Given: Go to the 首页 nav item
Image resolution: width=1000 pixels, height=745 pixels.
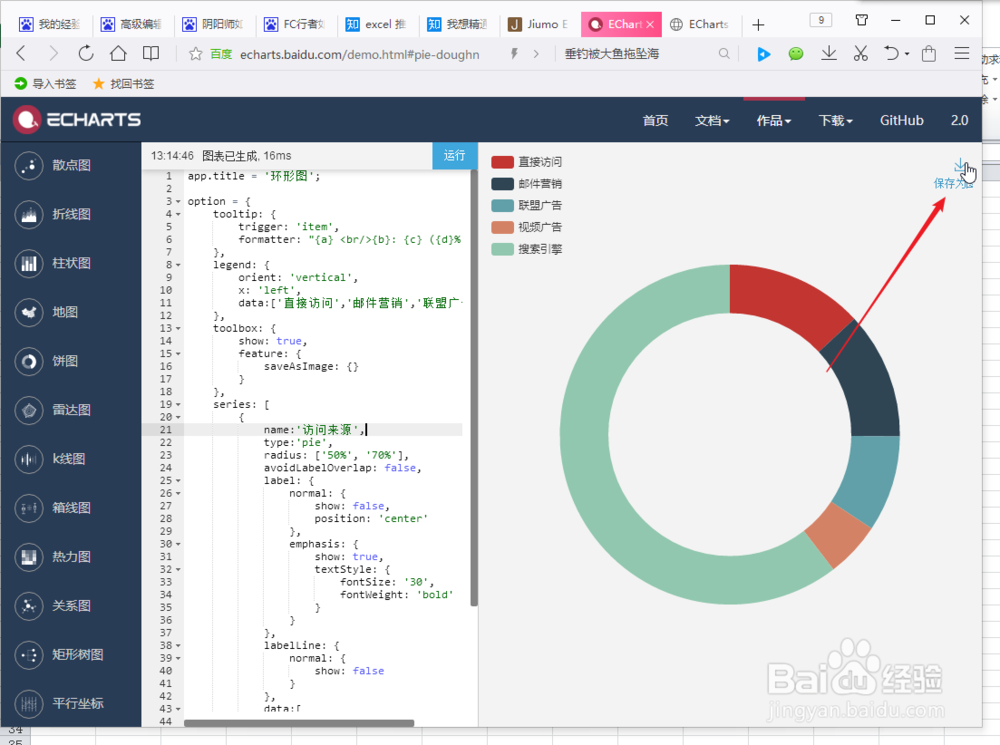Looking at the screenshot, I should click(x=656, y=121).
